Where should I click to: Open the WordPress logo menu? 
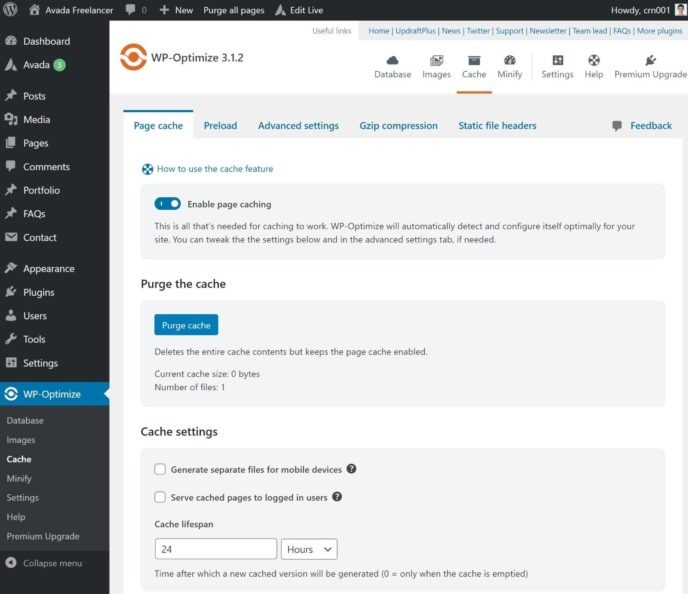pyautogui.click(x=10, y=10)
